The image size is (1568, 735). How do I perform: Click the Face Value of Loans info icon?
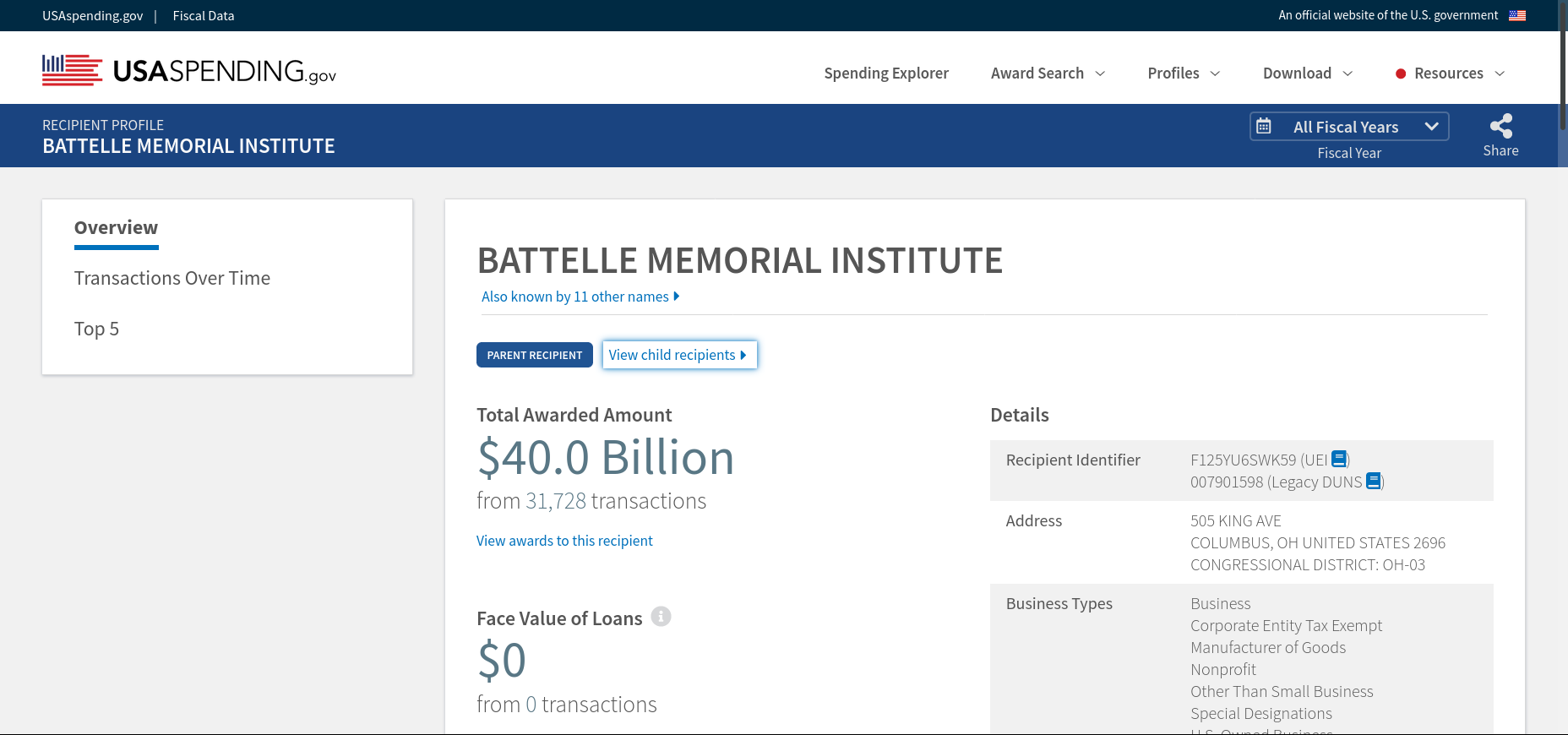point(661,617)
